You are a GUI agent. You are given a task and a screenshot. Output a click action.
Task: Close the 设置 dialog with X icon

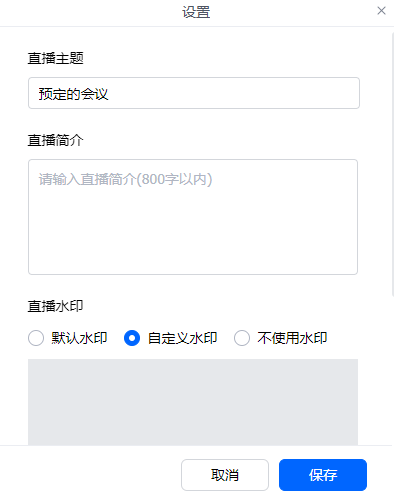[381, 11]
